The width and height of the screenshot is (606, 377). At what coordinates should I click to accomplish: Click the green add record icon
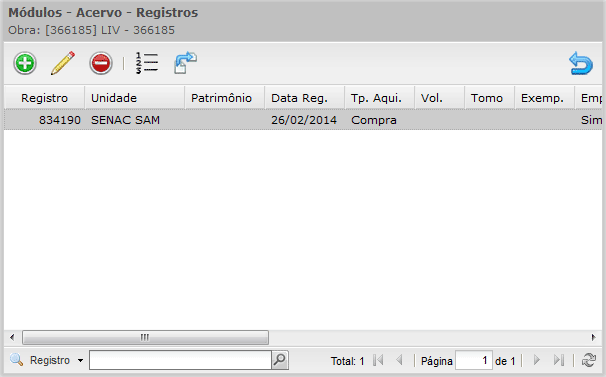[25, 63]
